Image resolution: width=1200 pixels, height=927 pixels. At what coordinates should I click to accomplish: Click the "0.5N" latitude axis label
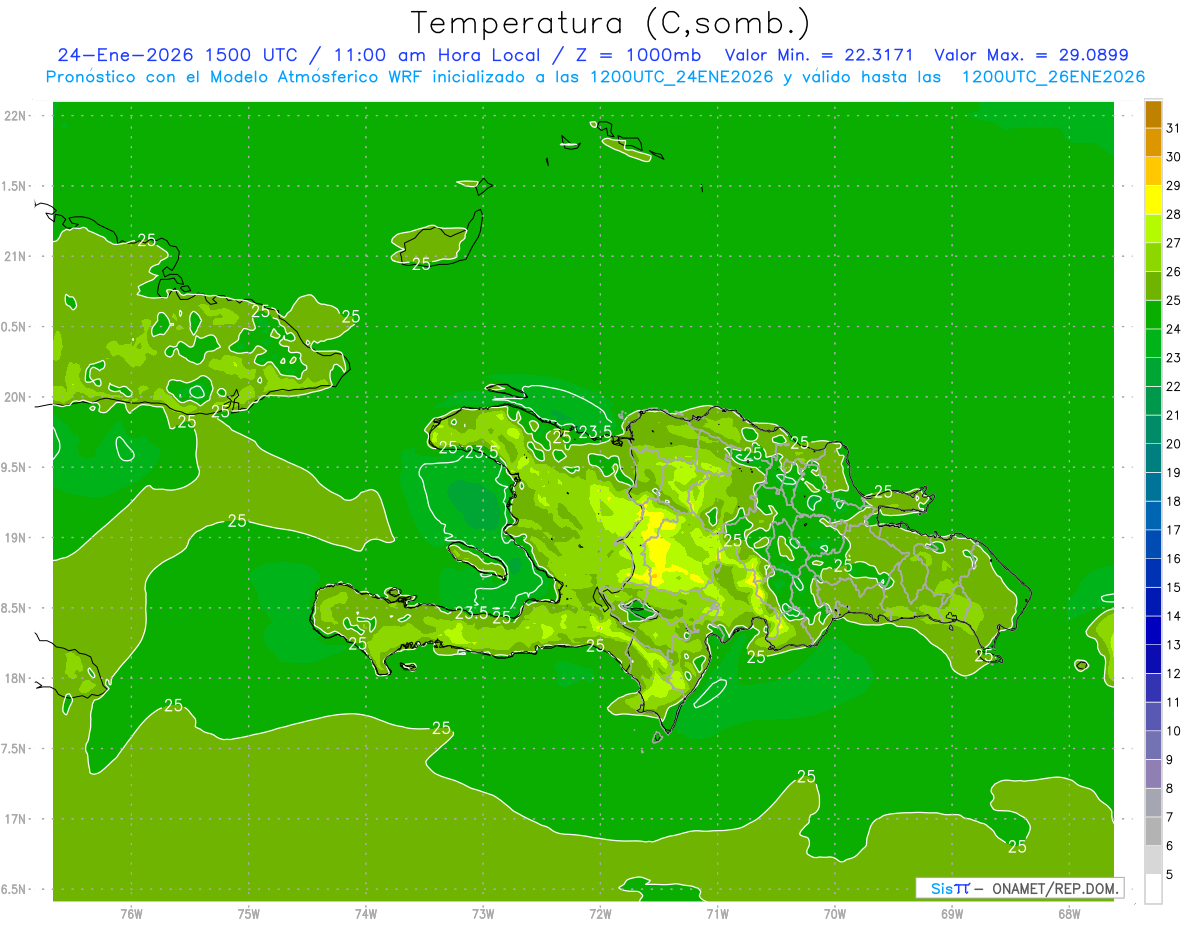[15, 327]
